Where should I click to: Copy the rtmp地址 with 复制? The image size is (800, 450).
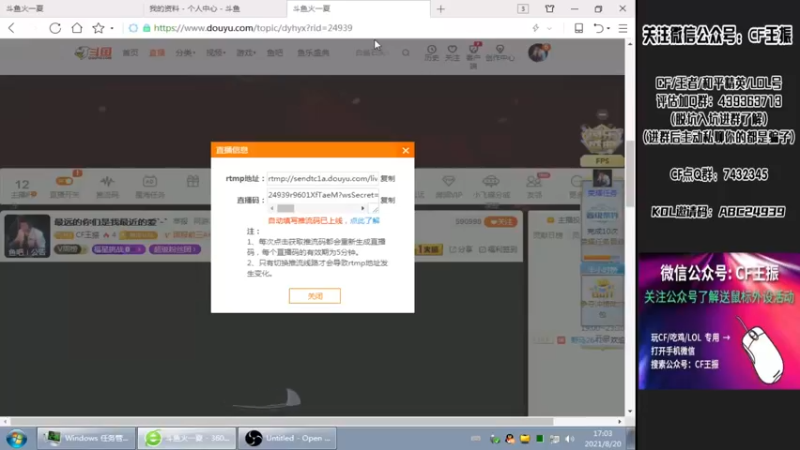tap(388, 179)
